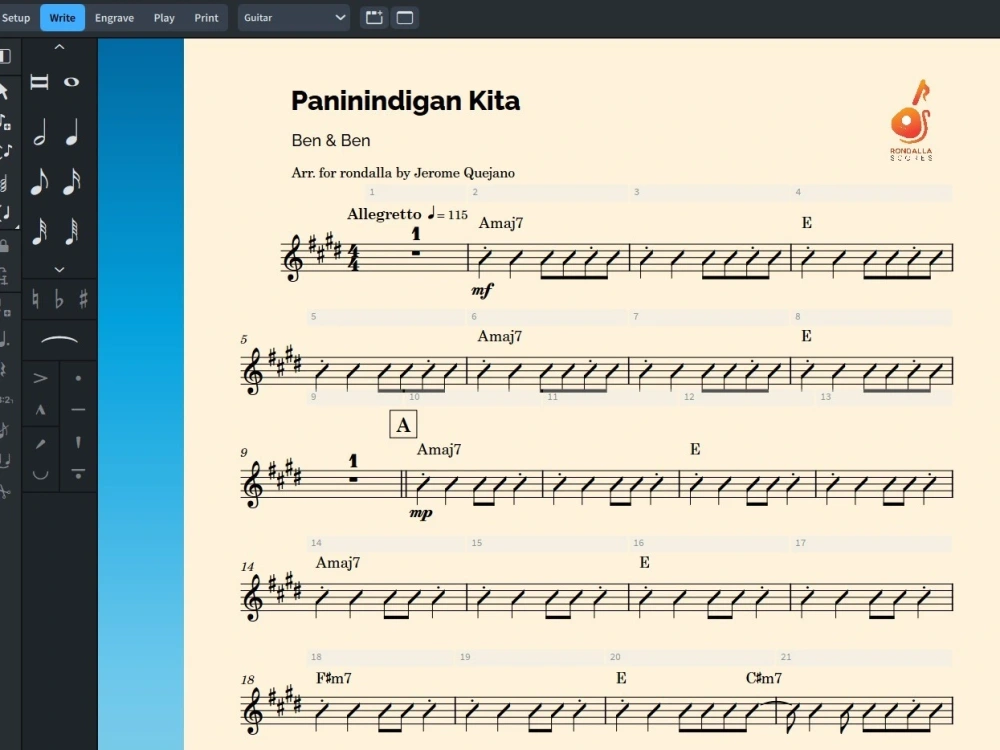Open the tuplets 3:2 tool
The image size is (1000, 750).
(6, 400)
